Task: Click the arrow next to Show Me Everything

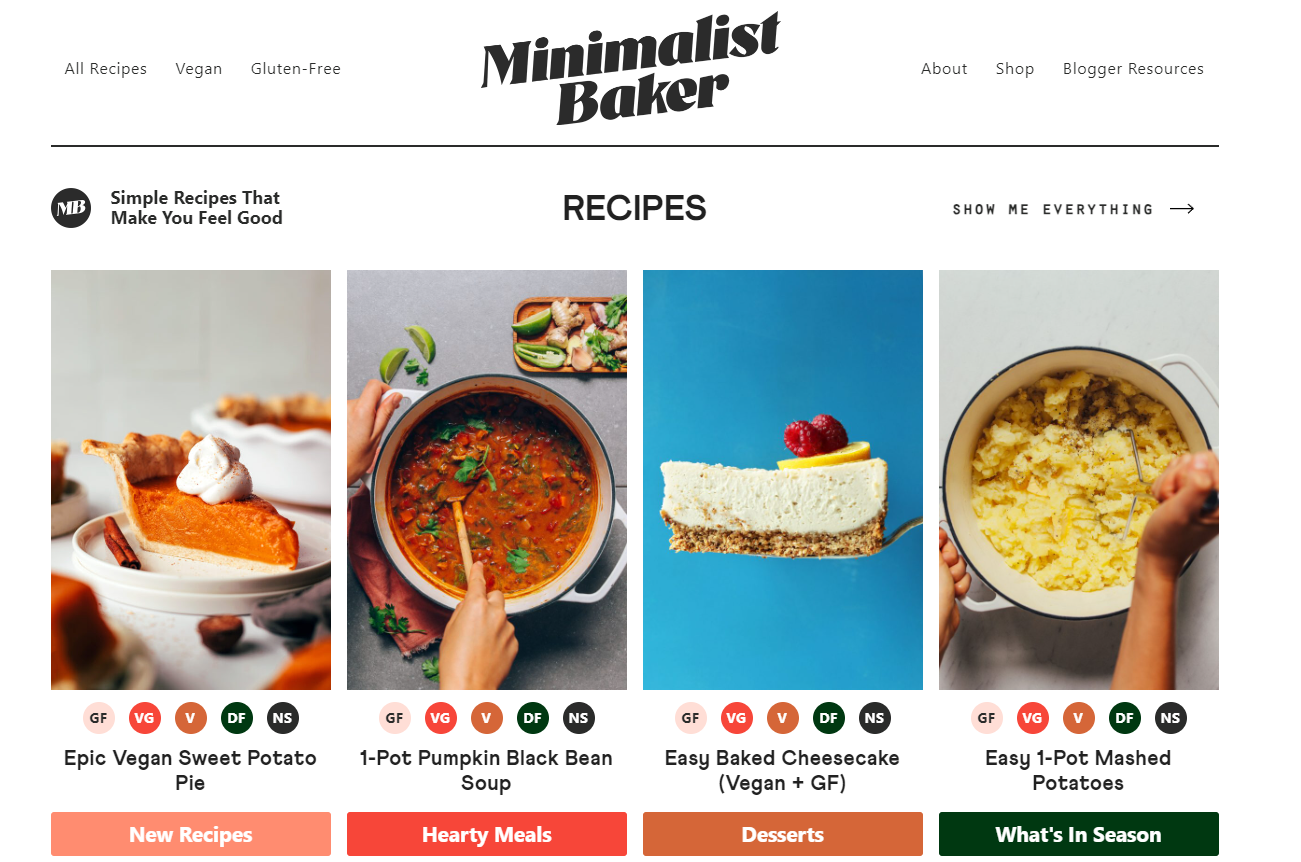Action: tap(1182, 209)
